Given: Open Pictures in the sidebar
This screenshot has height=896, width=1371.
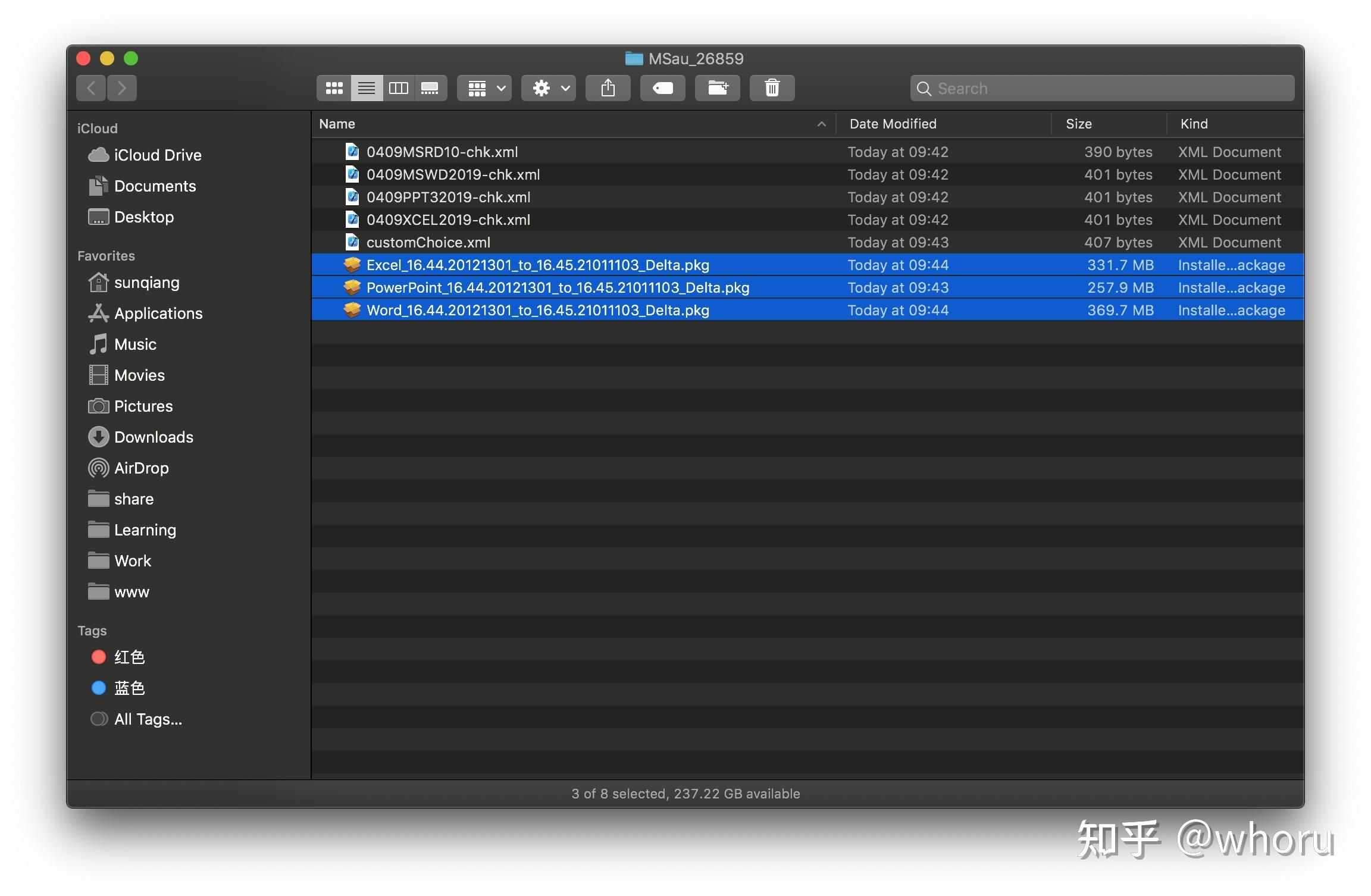Looking at the screenshot, I should click(x=130, y=406).
